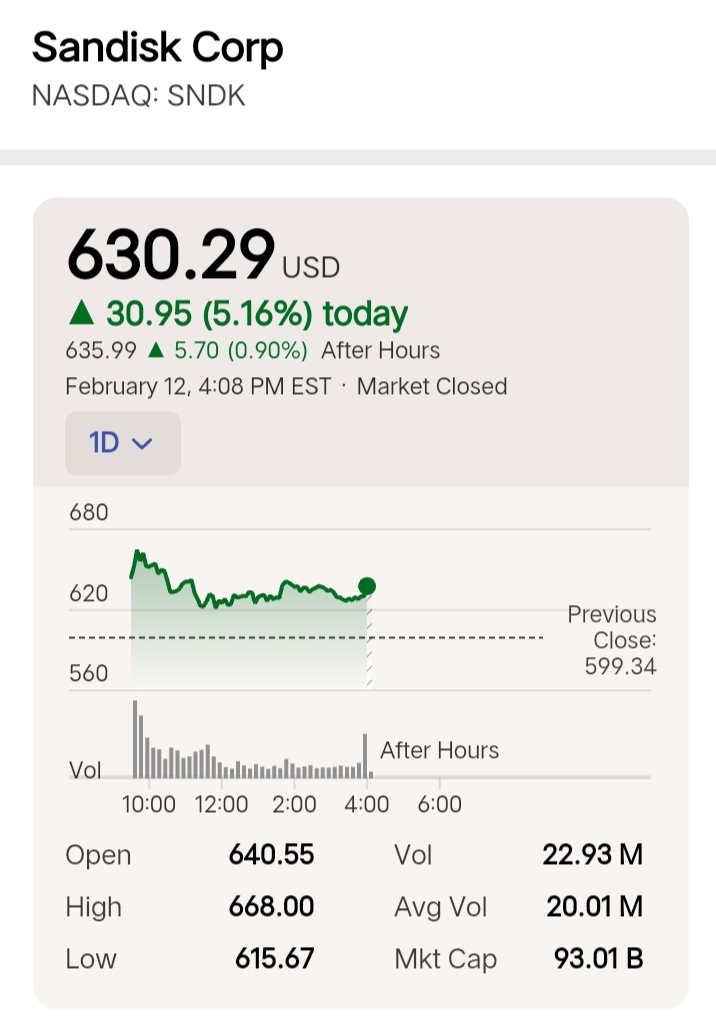This screenshot has width=716, height=1032.
Task: Click the Previous Close 599.34 label
Action: point(612,640)
